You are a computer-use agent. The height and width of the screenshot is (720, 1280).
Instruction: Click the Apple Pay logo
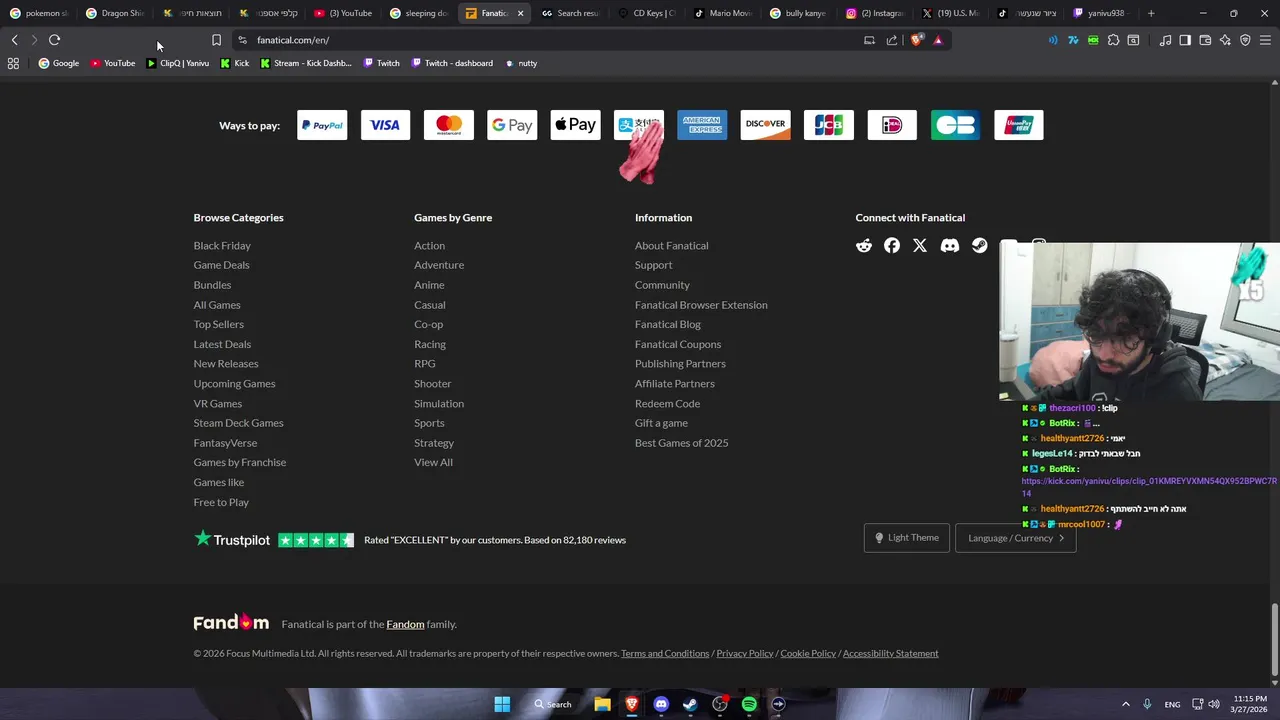point(576,125)
